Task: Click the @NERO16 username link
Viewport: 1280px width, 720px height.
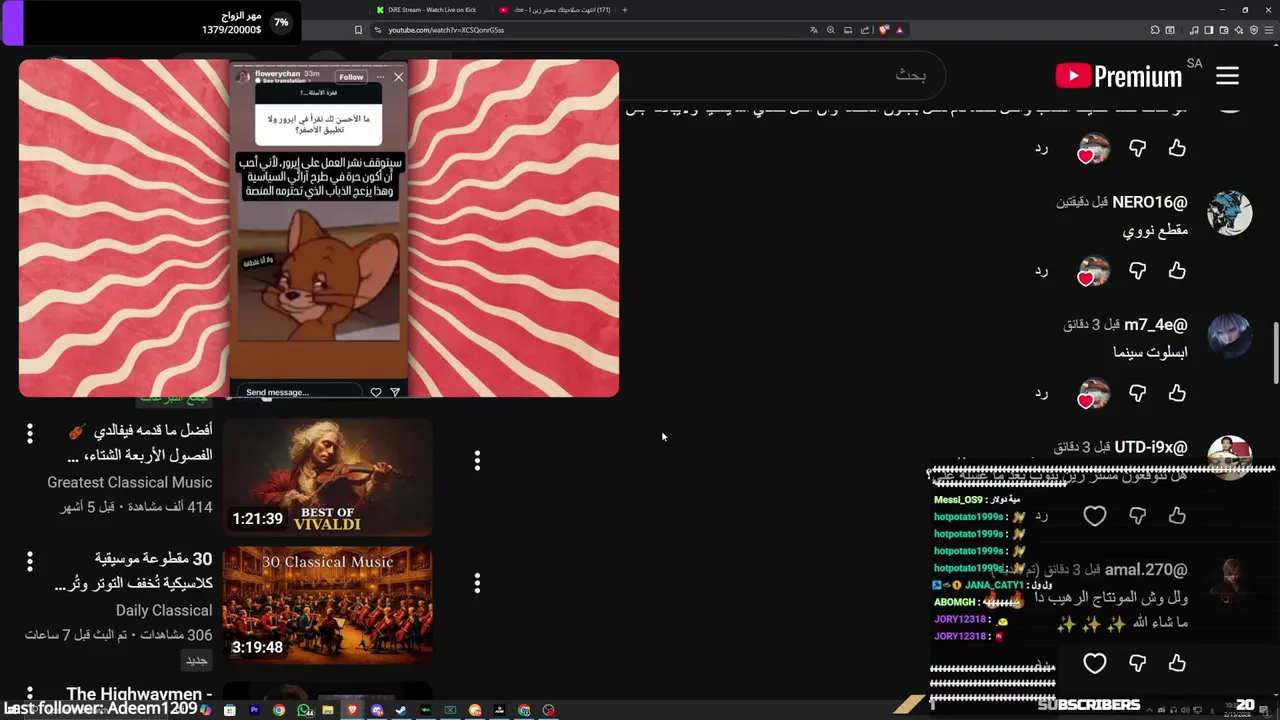Action: (x=1150, y=202)
